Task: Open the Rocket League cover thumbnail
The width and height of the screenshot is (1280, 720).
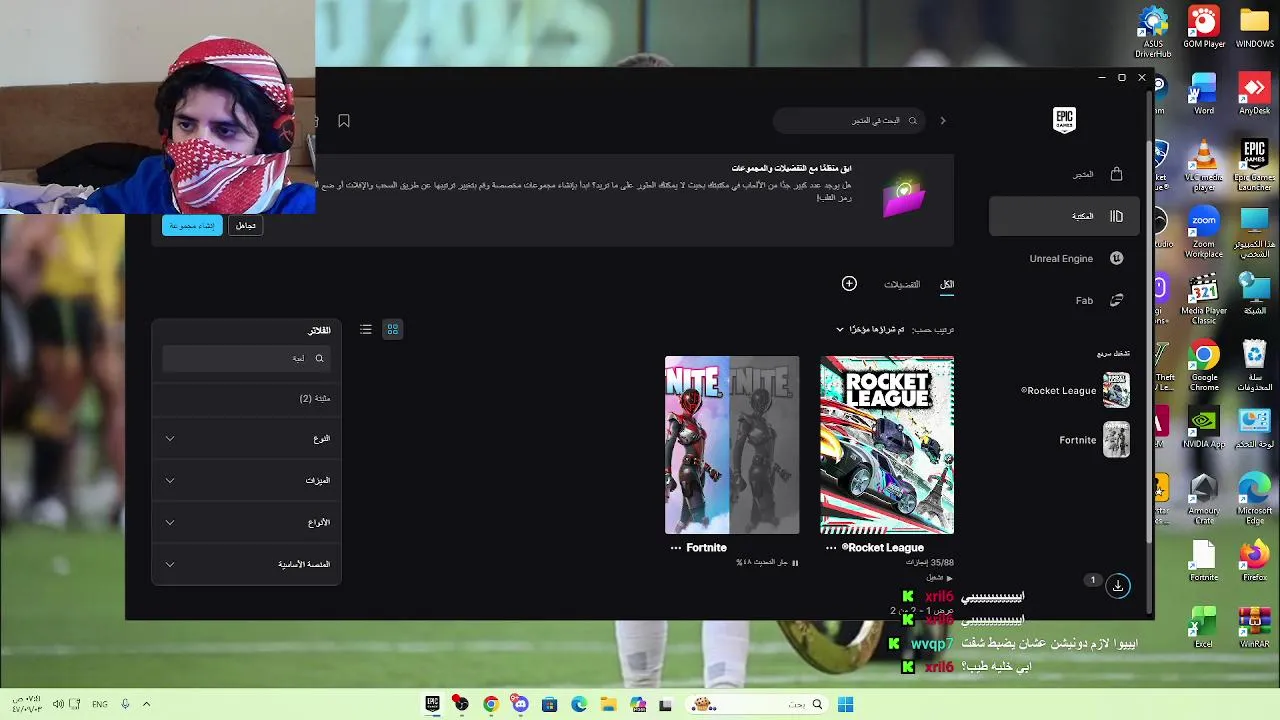Action: 887,445
